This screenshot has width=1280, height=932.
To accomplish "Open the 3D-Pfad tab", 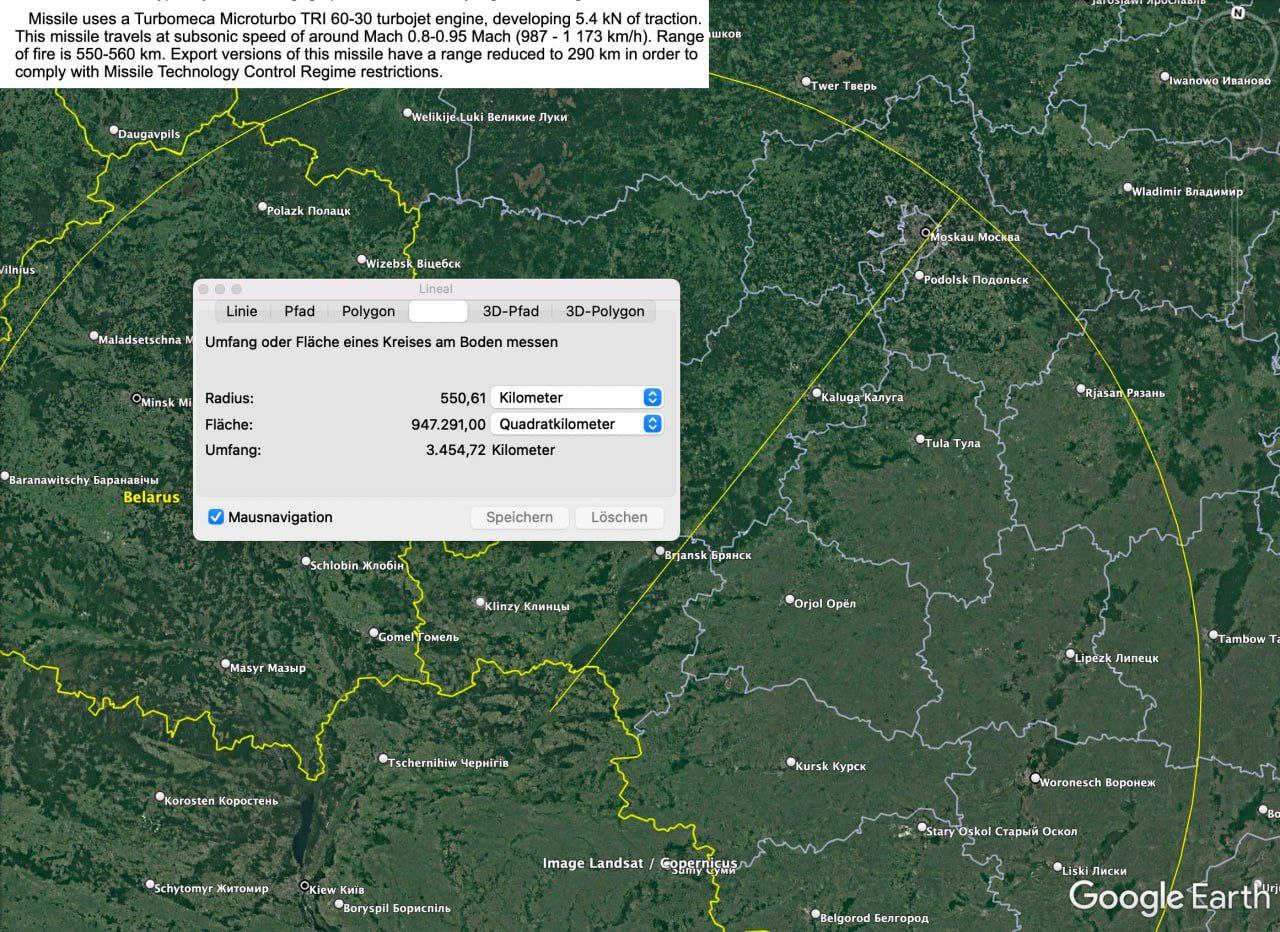I will (x=510, y=311).
